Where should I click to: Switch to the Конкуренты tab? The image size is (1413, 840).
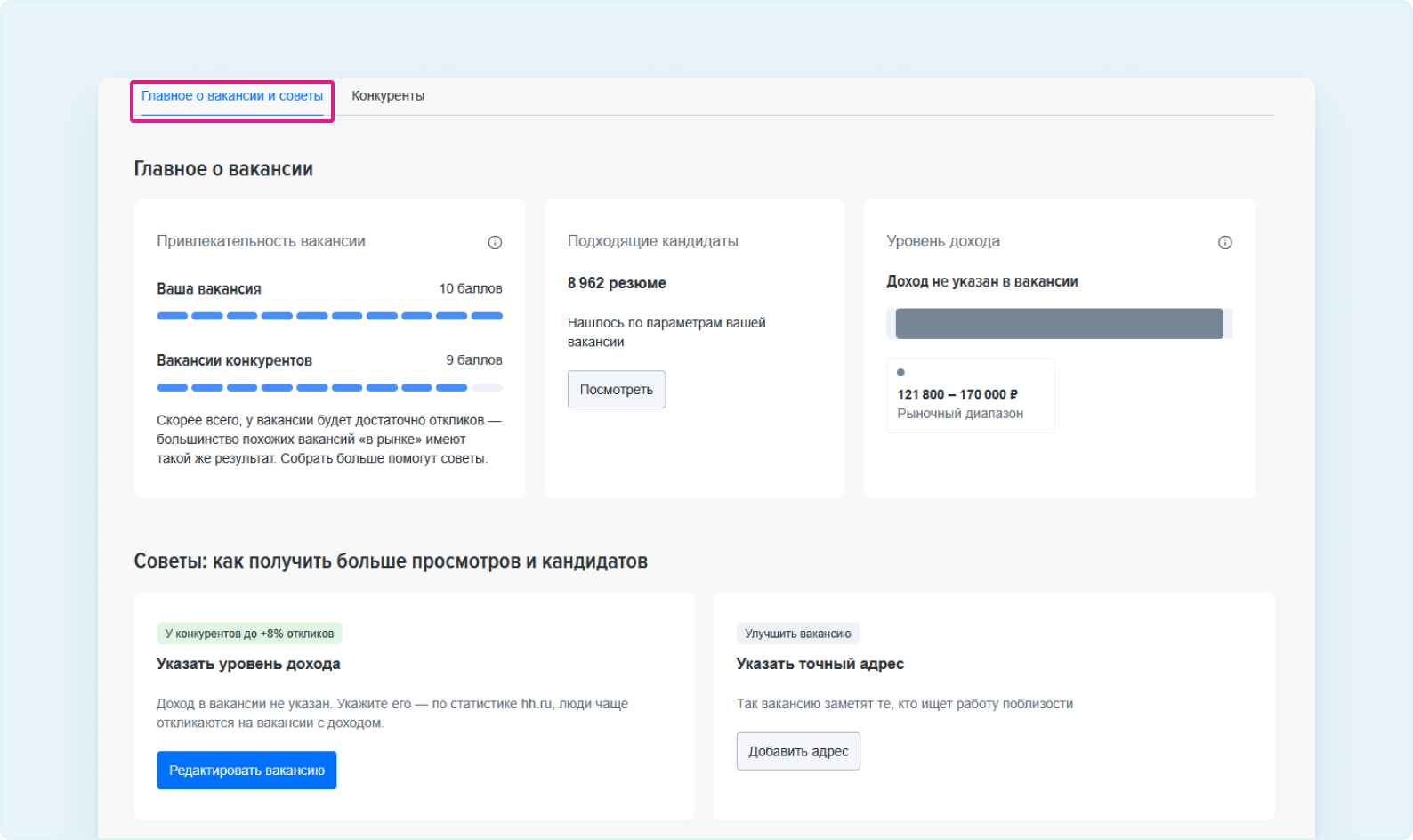point(388,96)
